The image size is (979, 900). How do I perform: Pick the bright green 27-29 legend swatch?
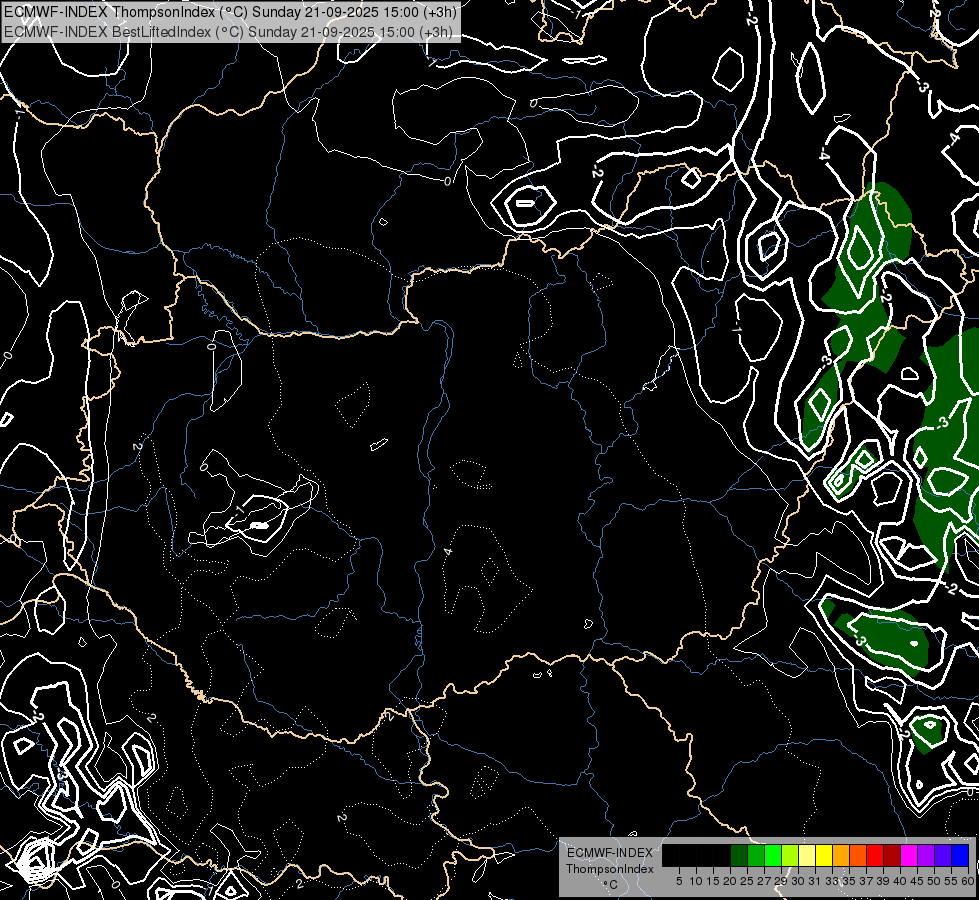(x=773, y=855)
